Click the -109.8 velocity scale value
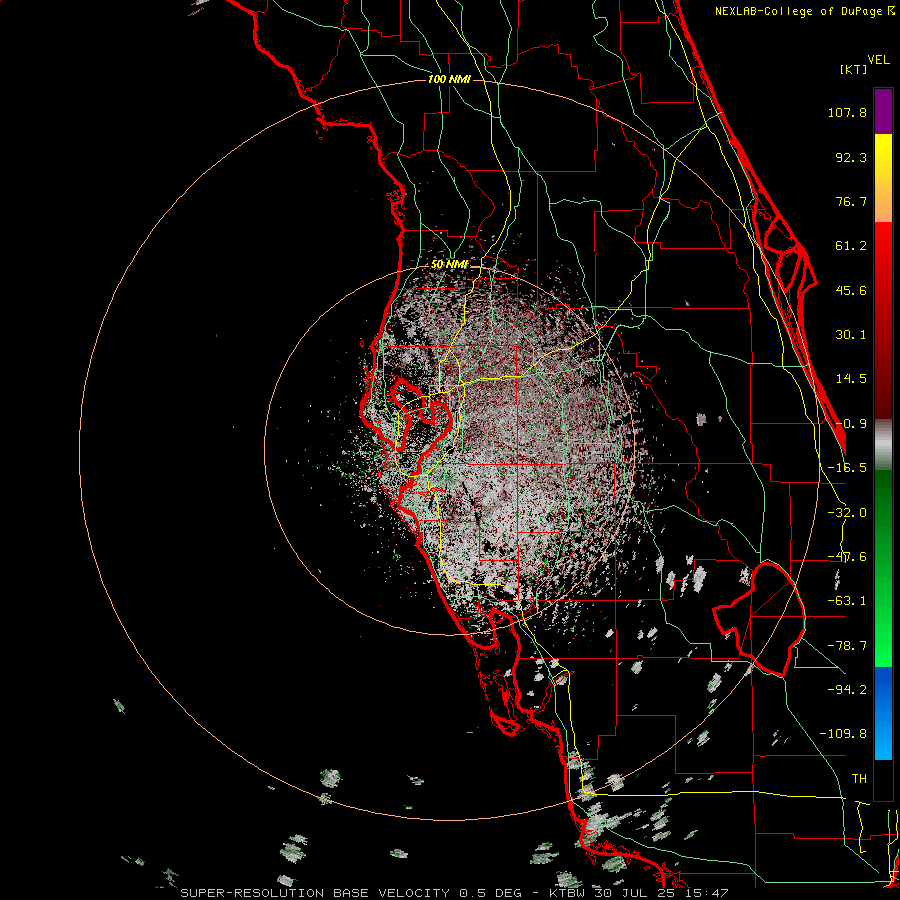 point(843,734)
